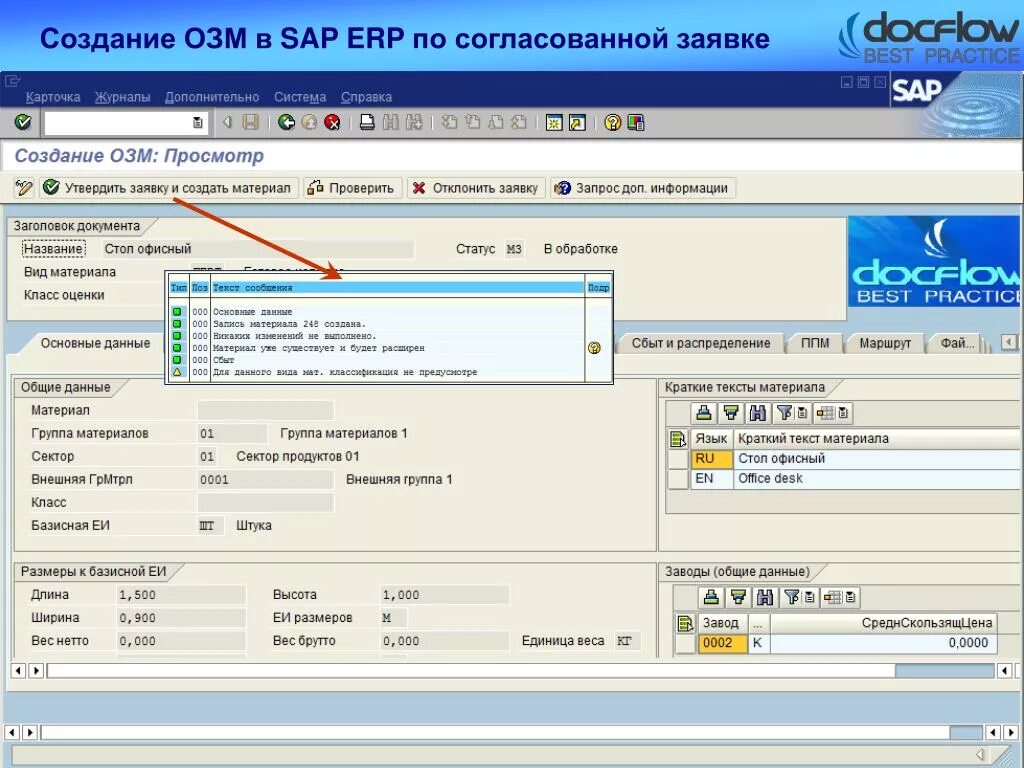This screenshot has width=1024, height=768.
Task: Select row selector for plant '0002'
Action: coord(685,643)
